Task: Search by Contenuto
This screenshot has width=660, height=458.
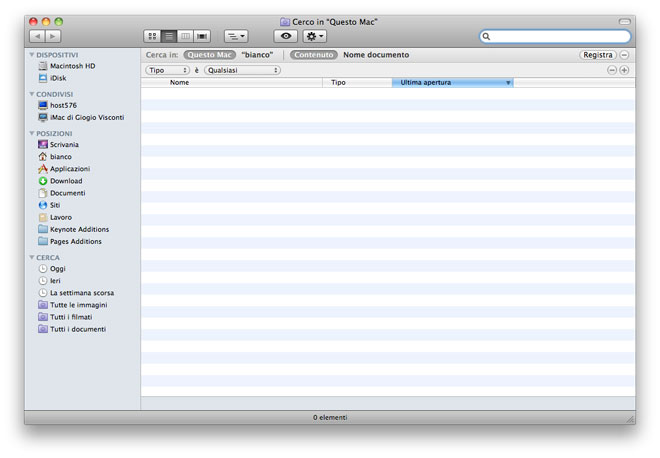Action: pyautogui.click(x=314, y=55)
